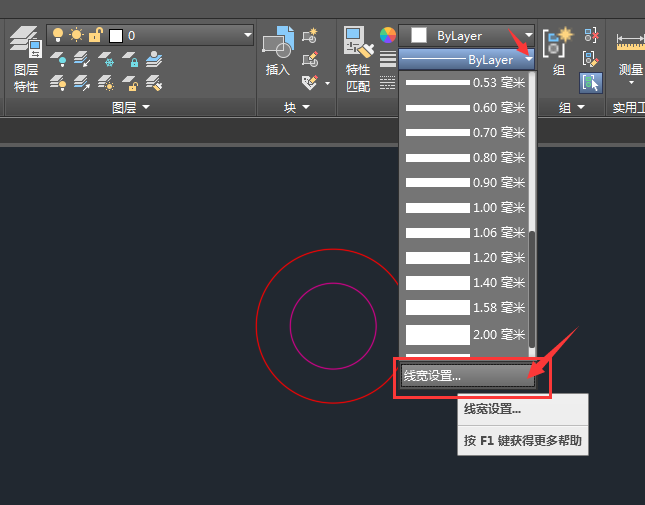Click white swatch in ByLayer color box

point(419,35)
